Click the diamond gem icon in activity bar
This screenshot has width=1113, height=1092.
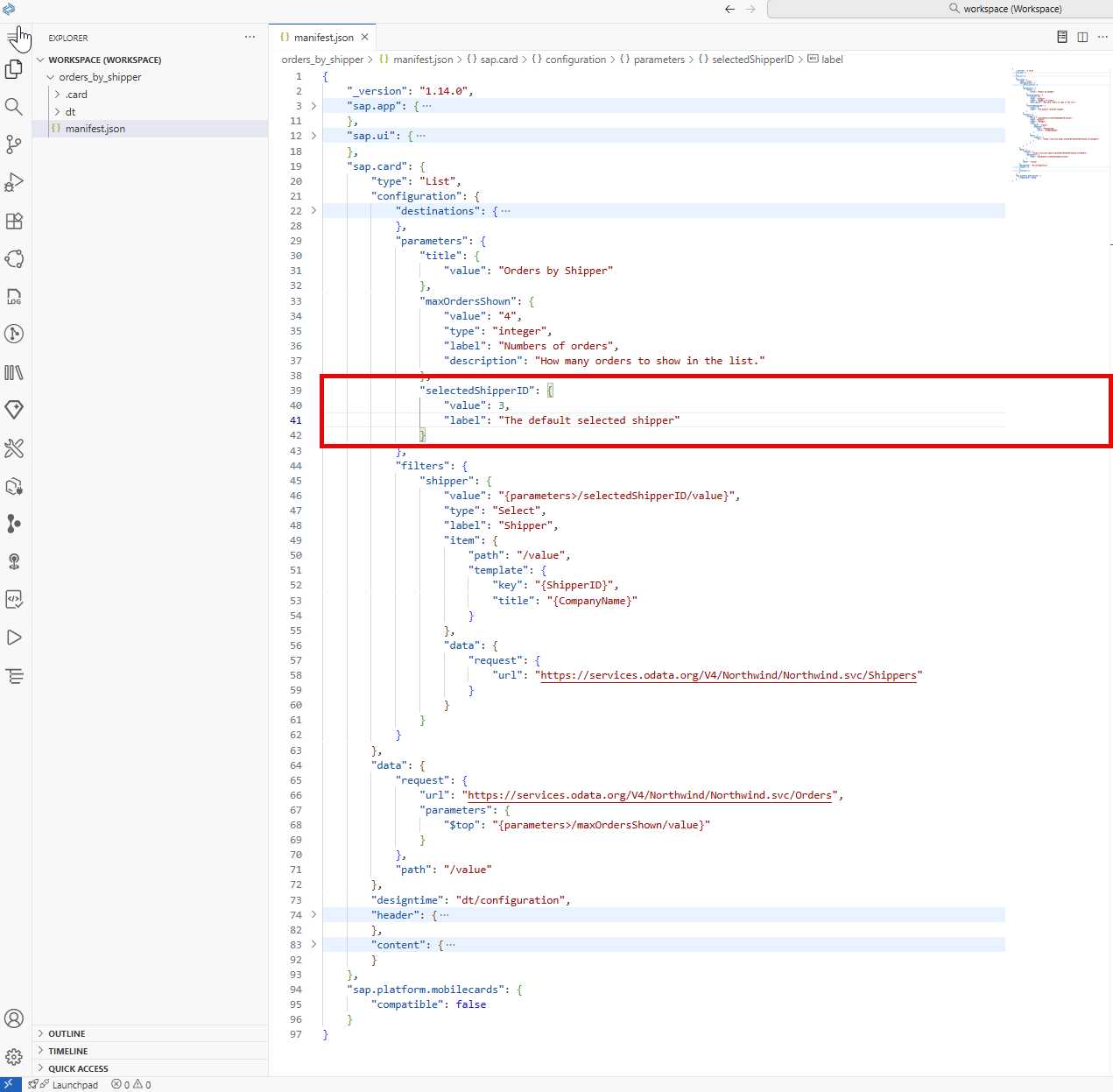[14, 410]
